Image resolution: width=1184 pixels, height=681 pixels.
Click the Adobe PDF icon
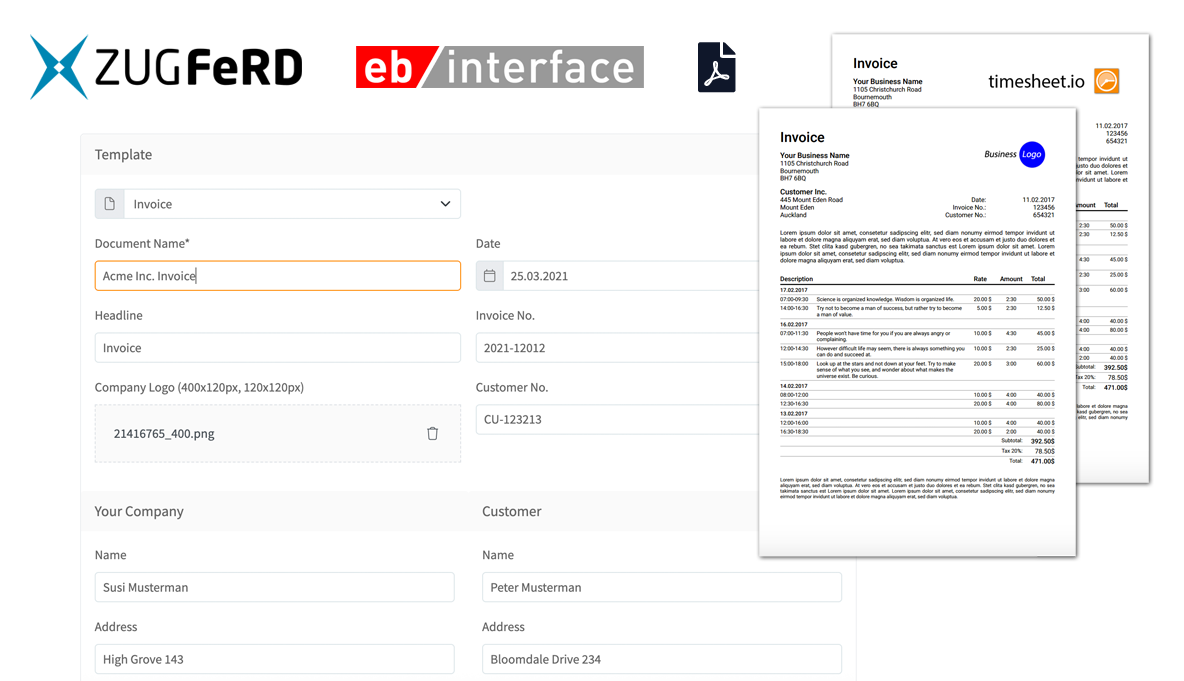(716, 66)
